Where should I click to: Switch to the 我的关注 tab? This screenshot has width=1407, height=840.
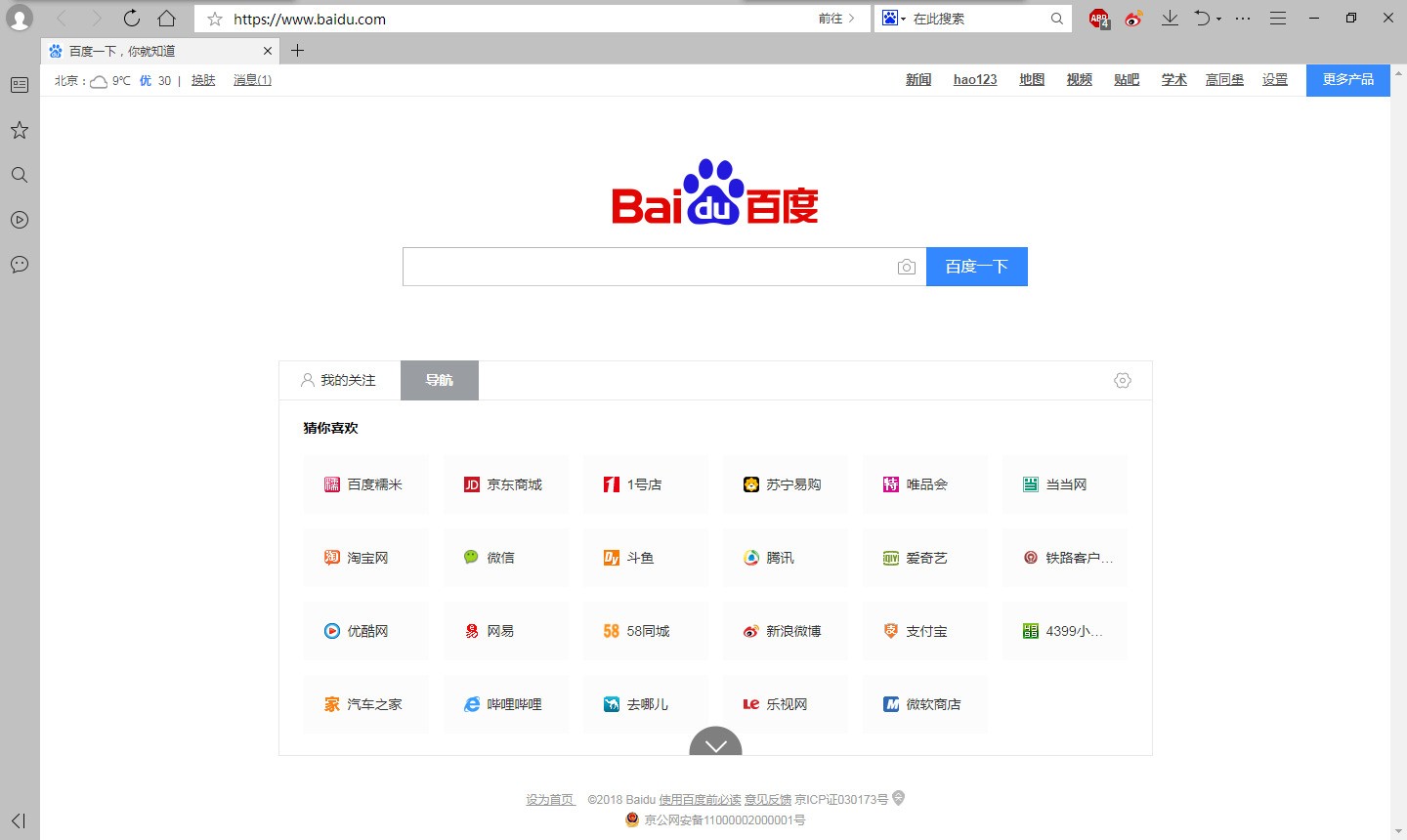(x=339, y=381)
